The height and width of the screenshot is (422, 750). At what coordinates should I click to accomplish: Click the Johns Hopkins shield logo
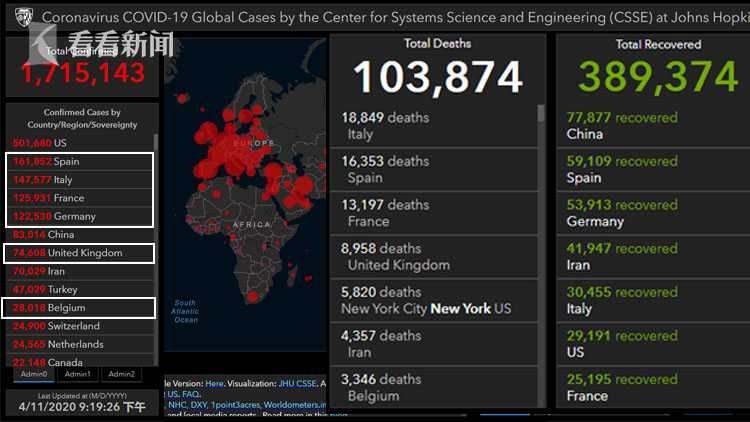21,18
